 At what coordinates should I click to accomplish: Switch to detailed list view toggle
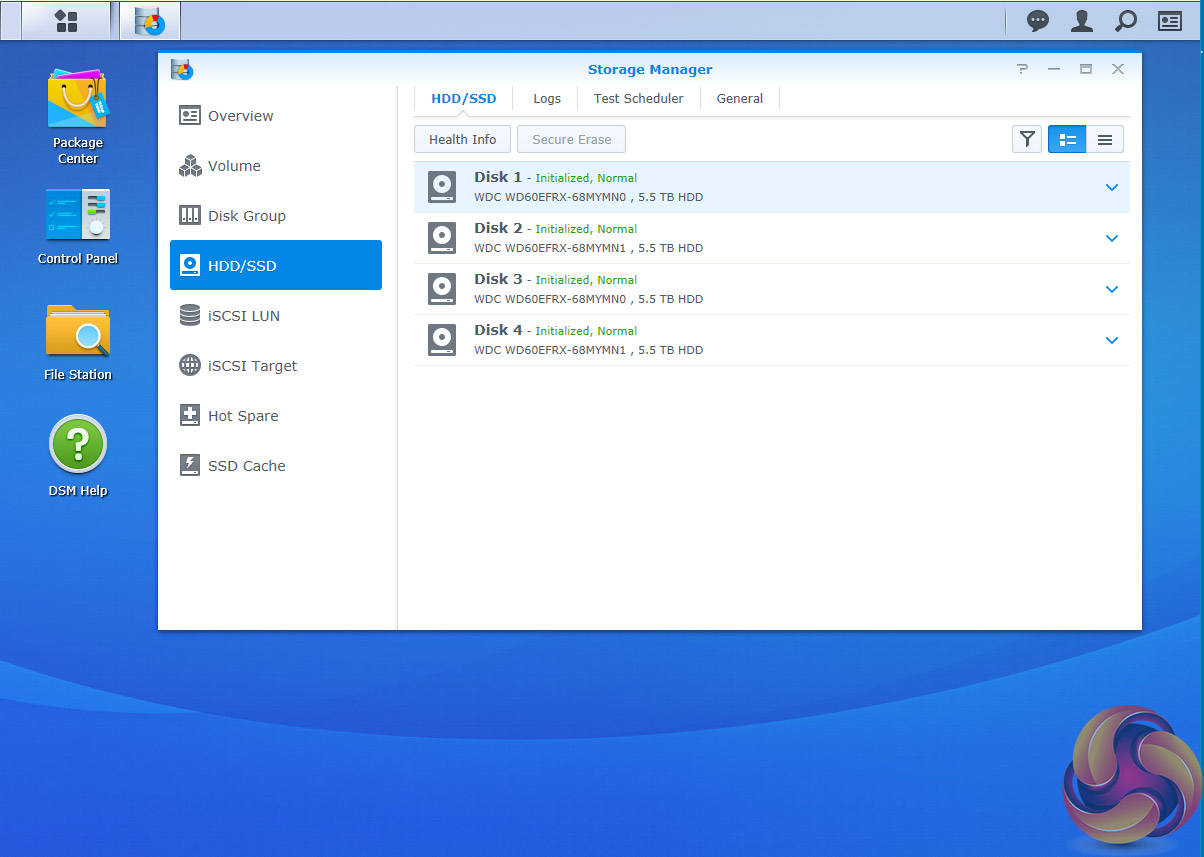[x=1067, y=140]
